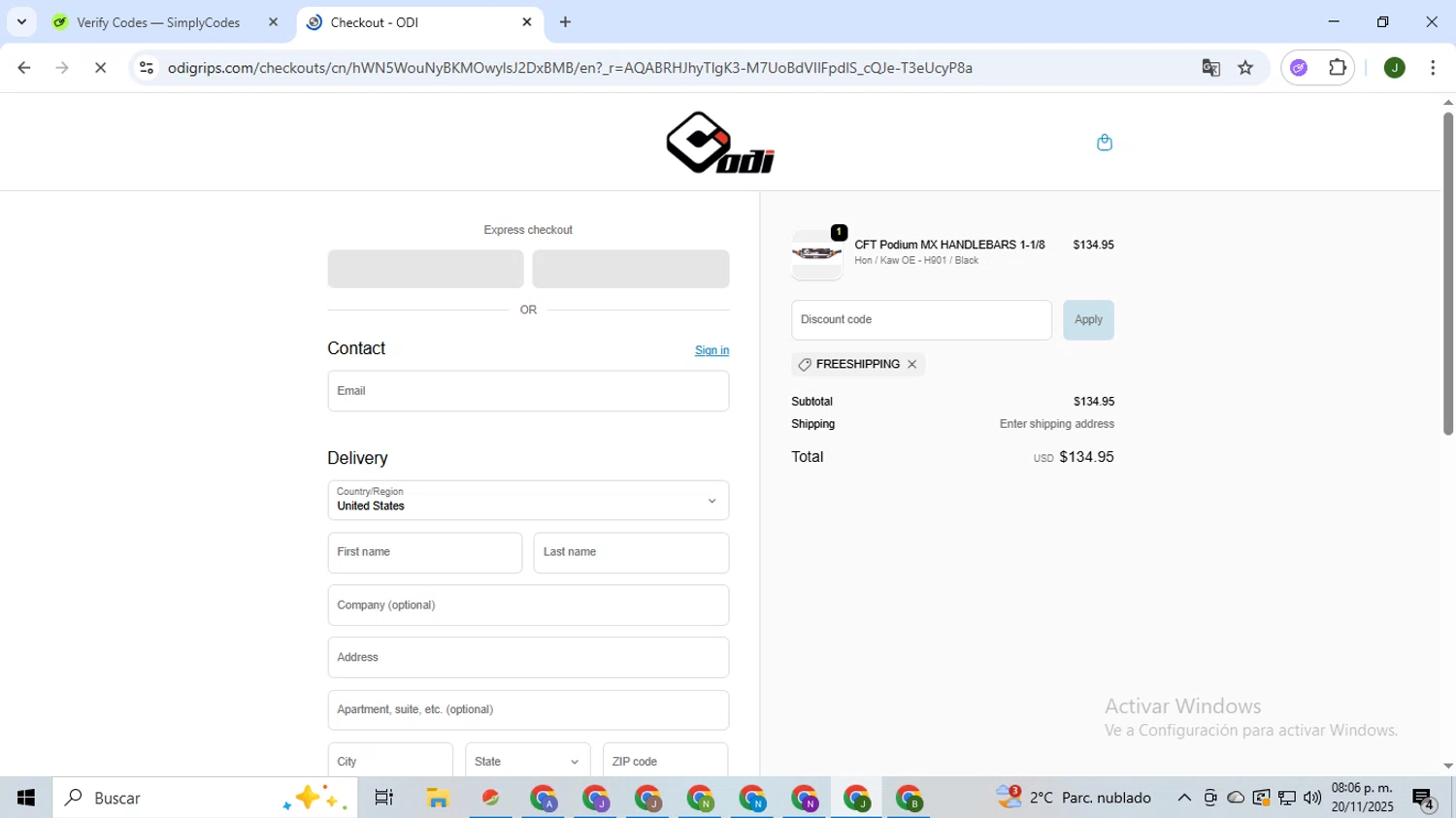This screenshot has width=1456, height=818.
Task: Click the Email input field
Action: (528, 391)
